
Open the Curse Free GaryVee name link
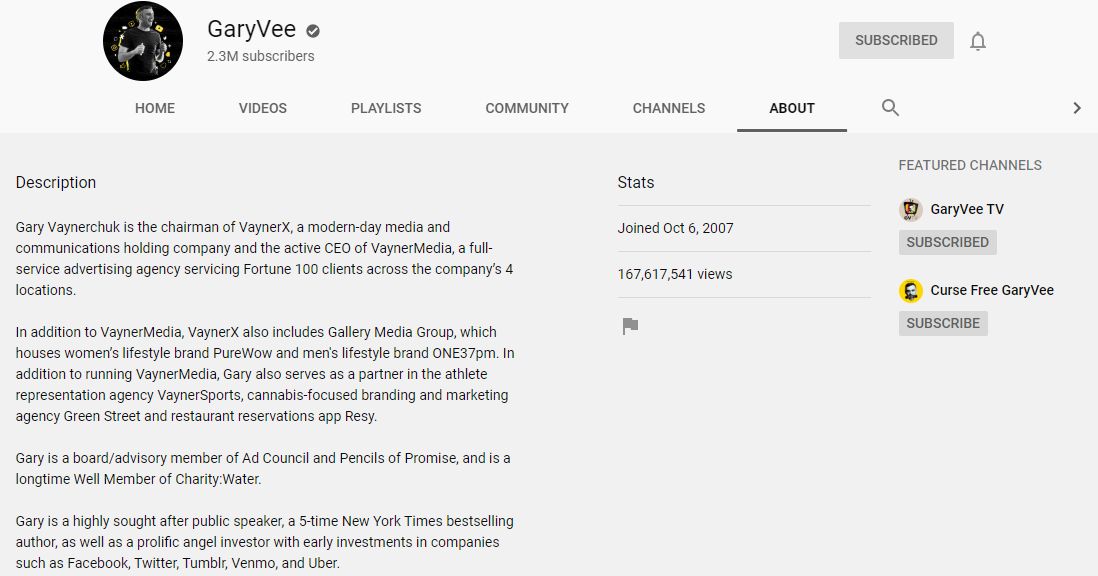tap(992, 290)
